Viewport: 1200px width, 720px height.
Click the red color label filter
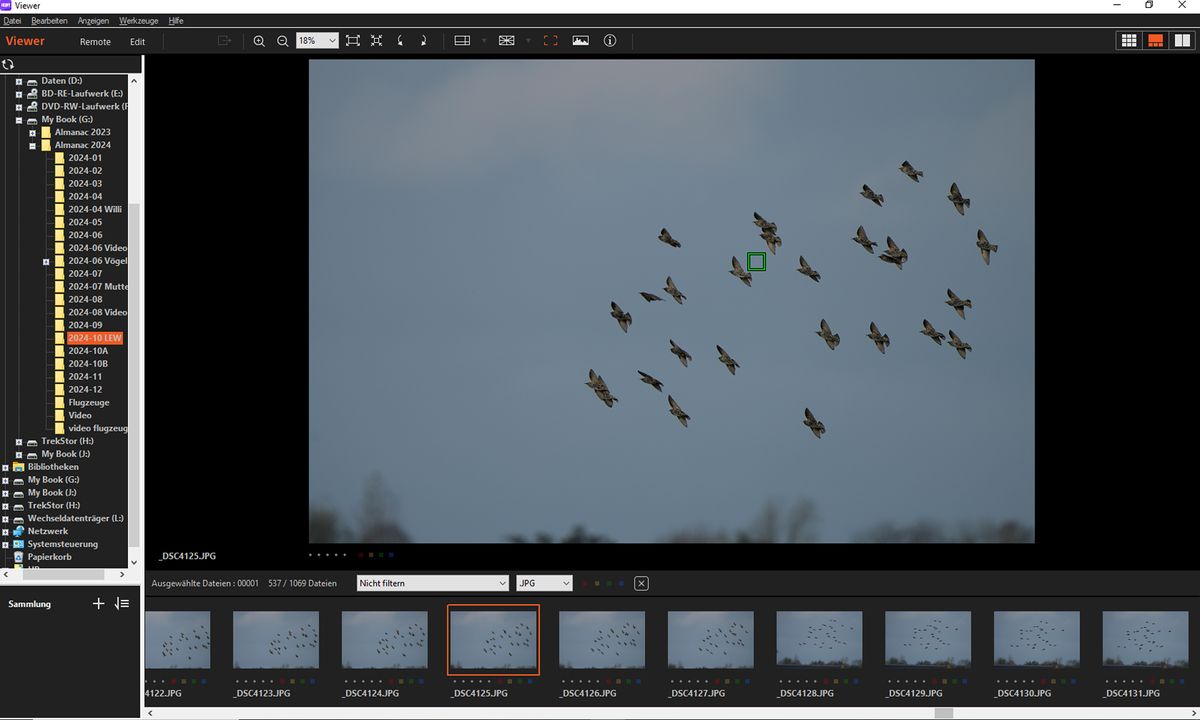(584, 583)
